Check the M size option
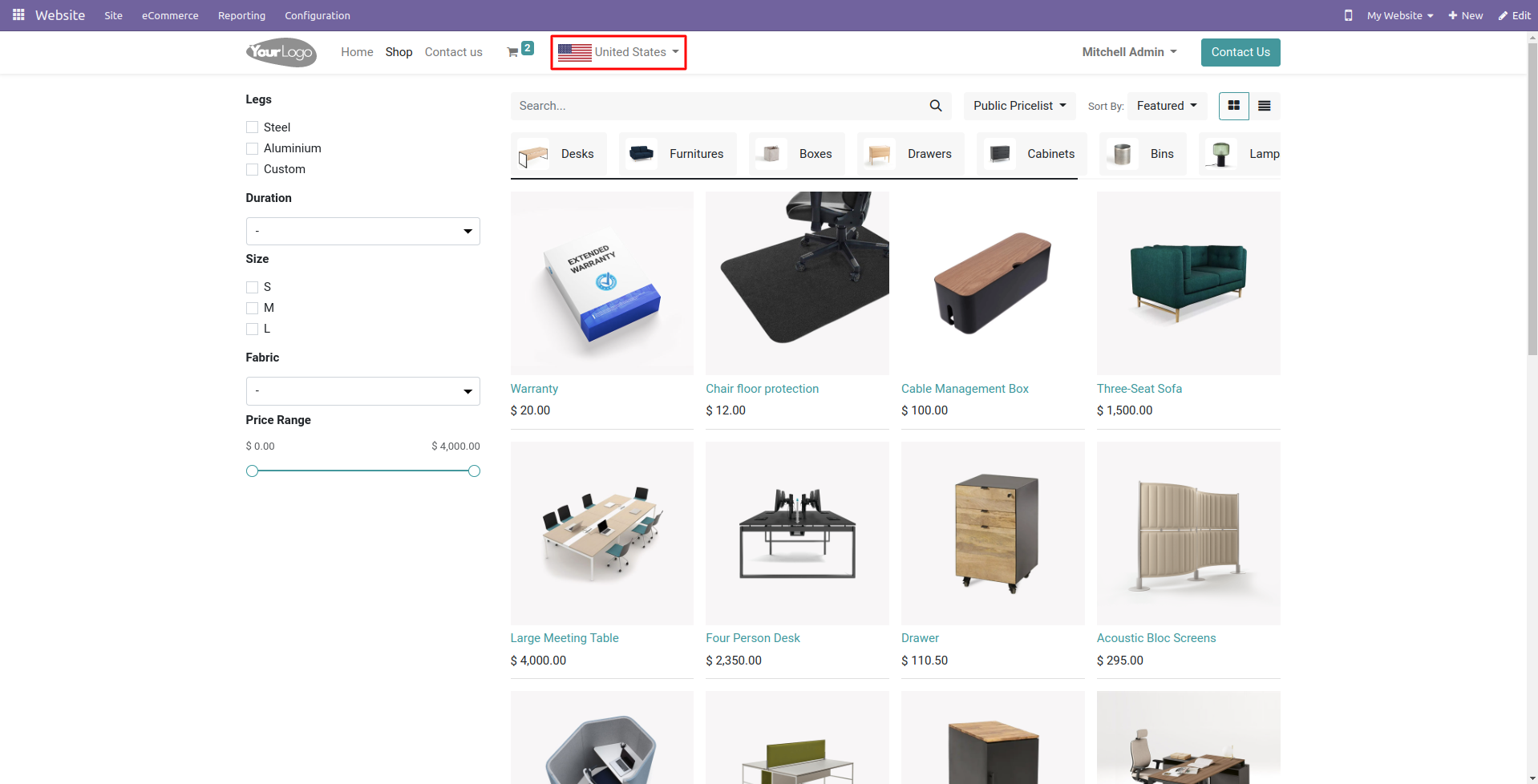The image size is (1538, 784). pyautogui.click(x=252, y=308)
